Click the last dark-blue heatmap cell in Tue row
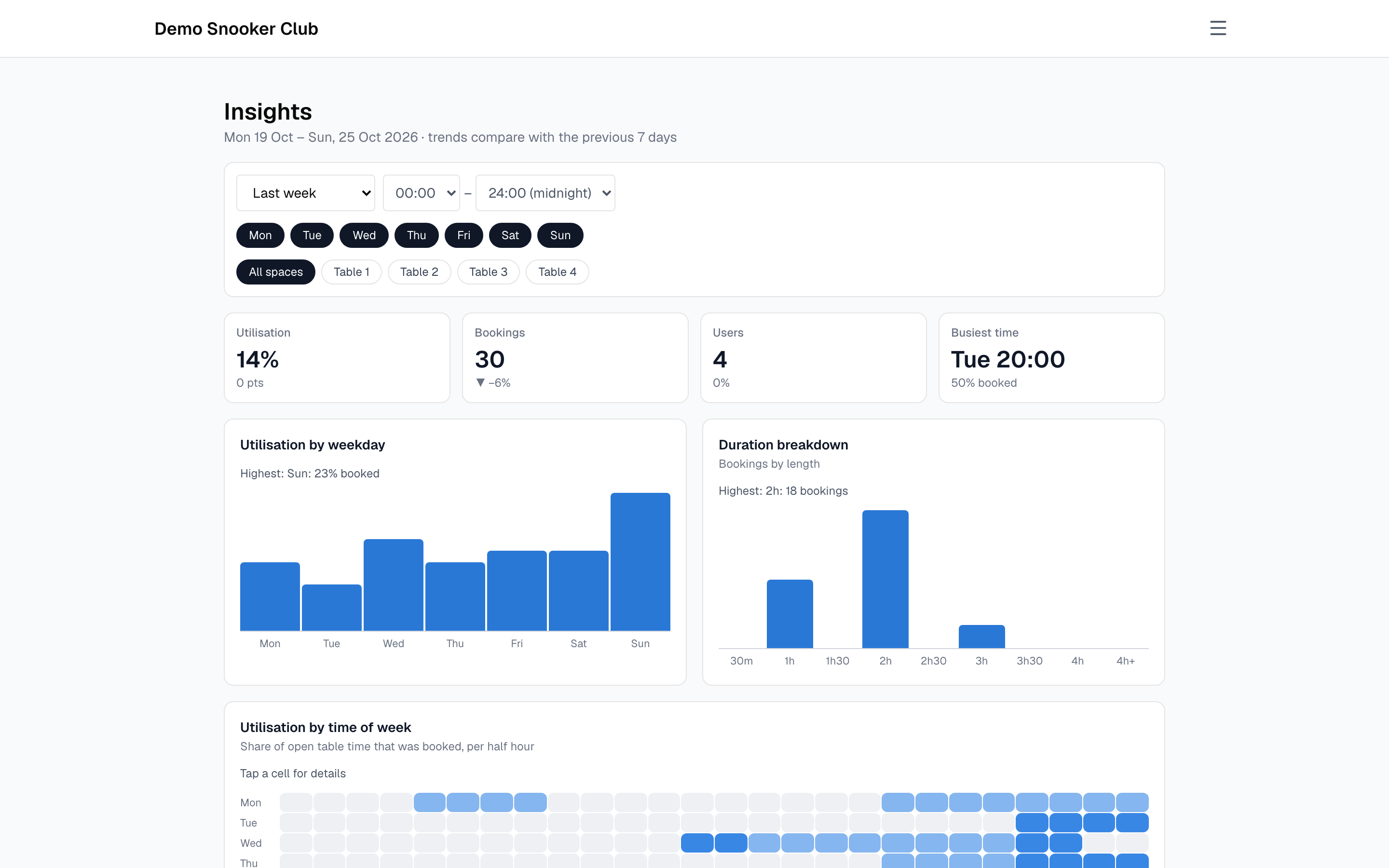 (x=1132, y=823)
